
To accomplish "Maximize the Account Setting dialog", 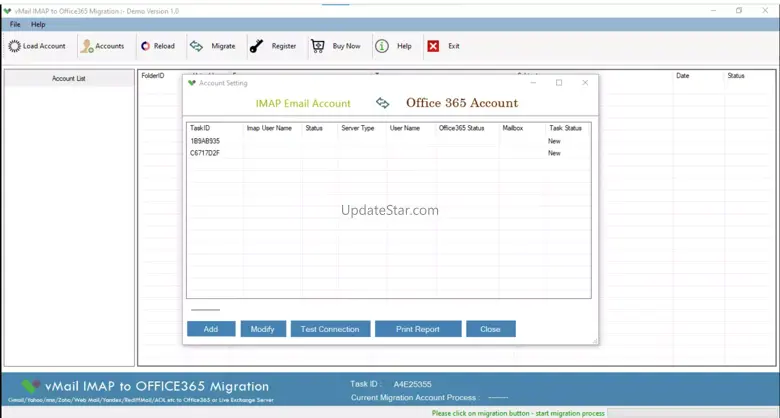I will [559, 83].
